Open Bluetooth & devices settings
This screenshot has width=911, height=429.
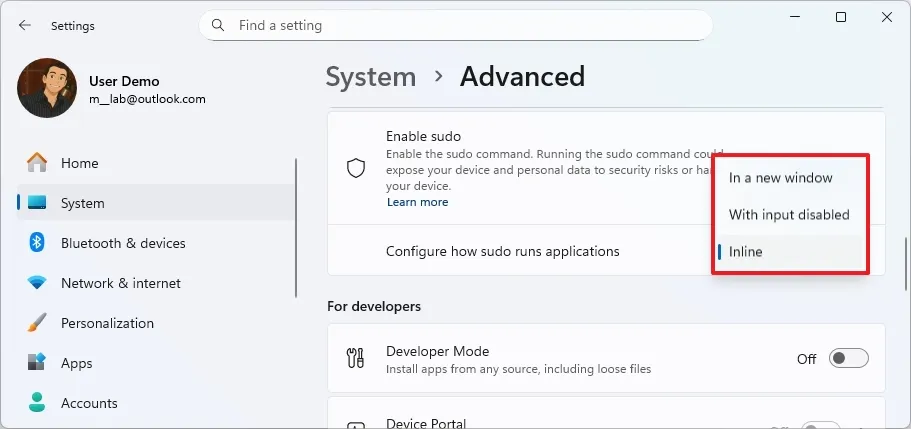click(x=156, y=243)
